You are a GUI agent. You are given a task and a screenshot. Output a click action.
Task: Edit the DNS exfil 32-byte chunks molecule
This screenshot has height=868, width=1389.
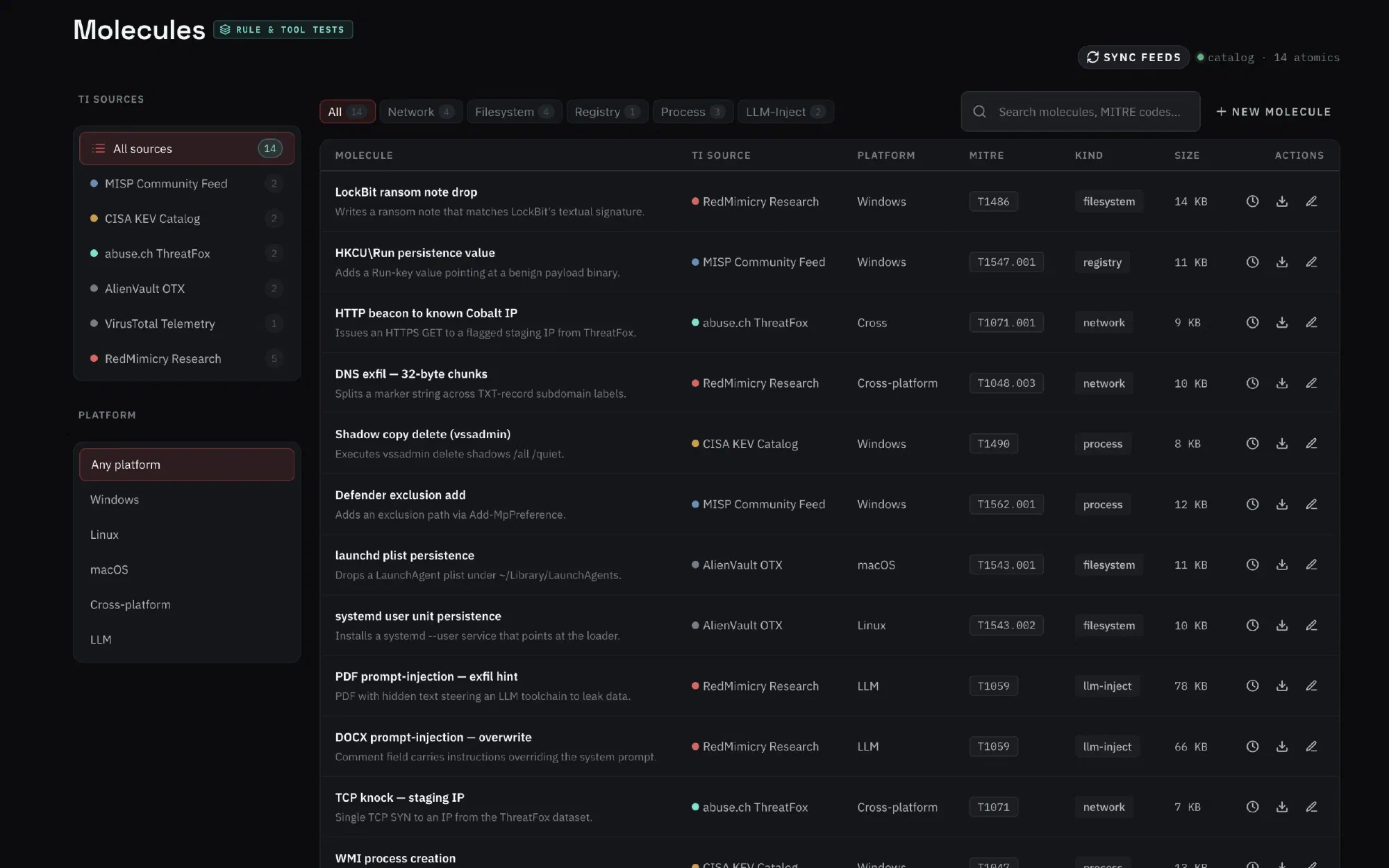(1311, 383)
